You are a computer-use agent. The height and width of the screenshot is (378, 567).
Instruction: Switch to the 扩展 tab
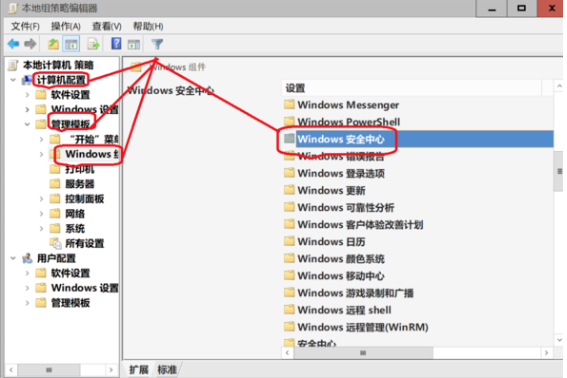139,370
